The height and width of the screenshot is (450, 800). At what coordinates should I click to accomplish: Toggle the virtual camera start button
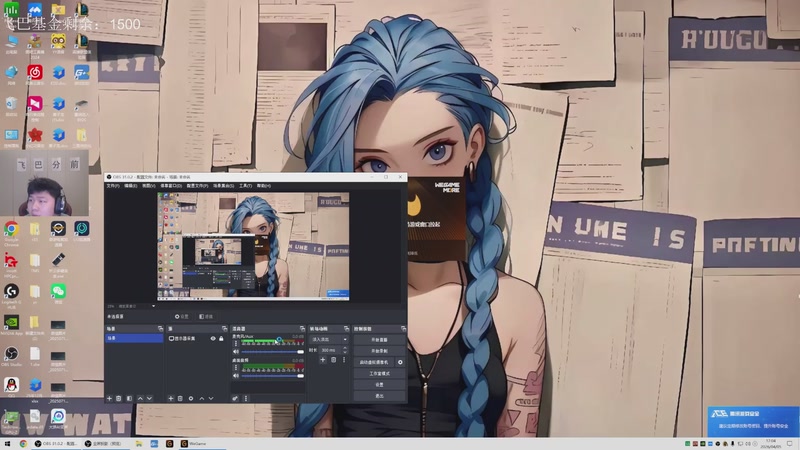[374, 362]
